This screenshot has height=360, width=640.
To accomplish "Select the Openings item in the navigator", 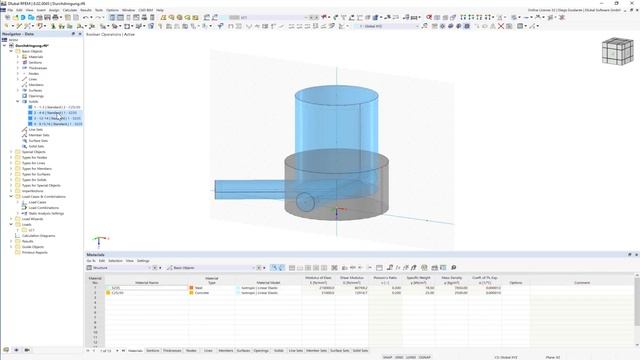I will [36, 96].
